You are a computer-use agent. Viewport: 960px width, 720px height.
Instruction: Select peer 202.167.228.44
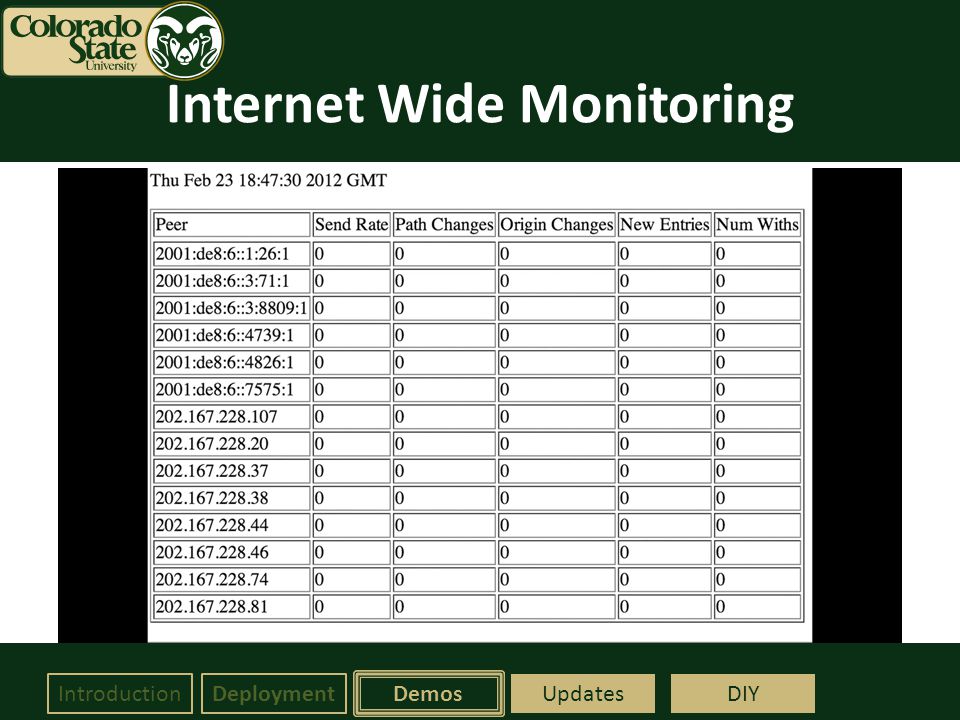pos(231,525)
